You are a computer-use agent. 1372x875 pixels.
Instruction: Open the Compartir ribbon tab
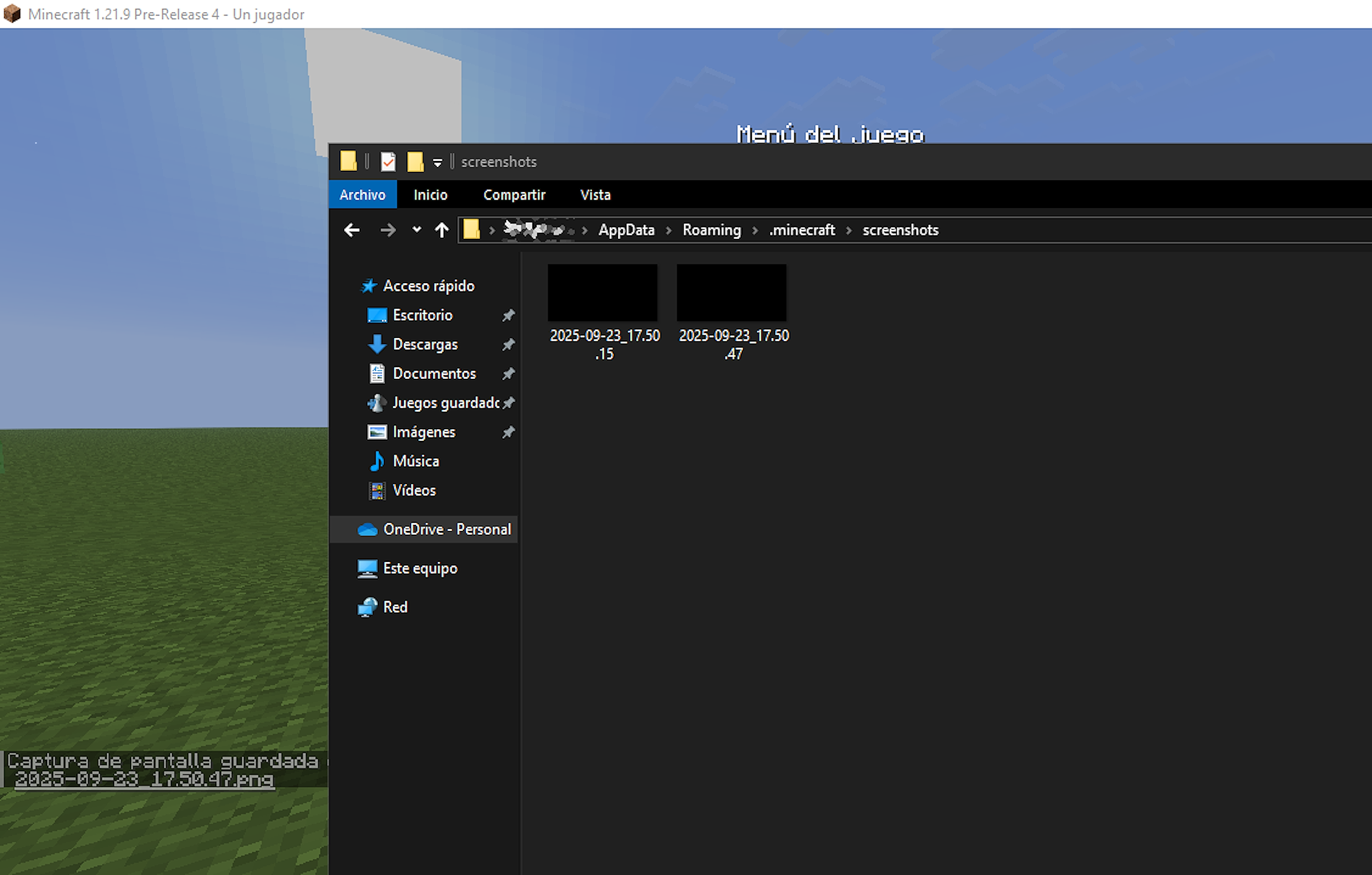click(x=514, y=195)
